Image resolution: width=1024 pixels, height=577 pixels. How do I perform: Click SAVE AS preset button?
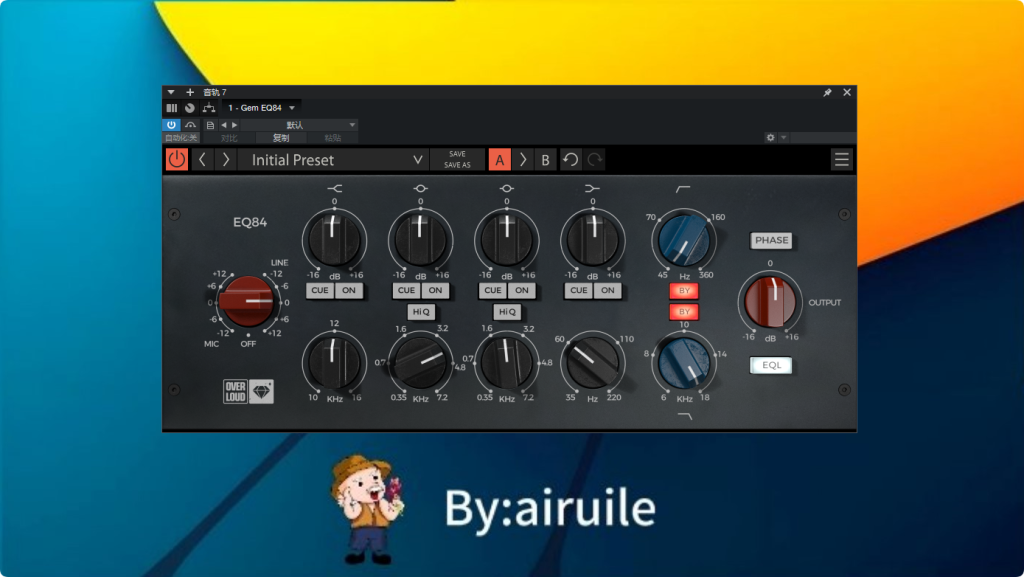[x=457, y=165]
